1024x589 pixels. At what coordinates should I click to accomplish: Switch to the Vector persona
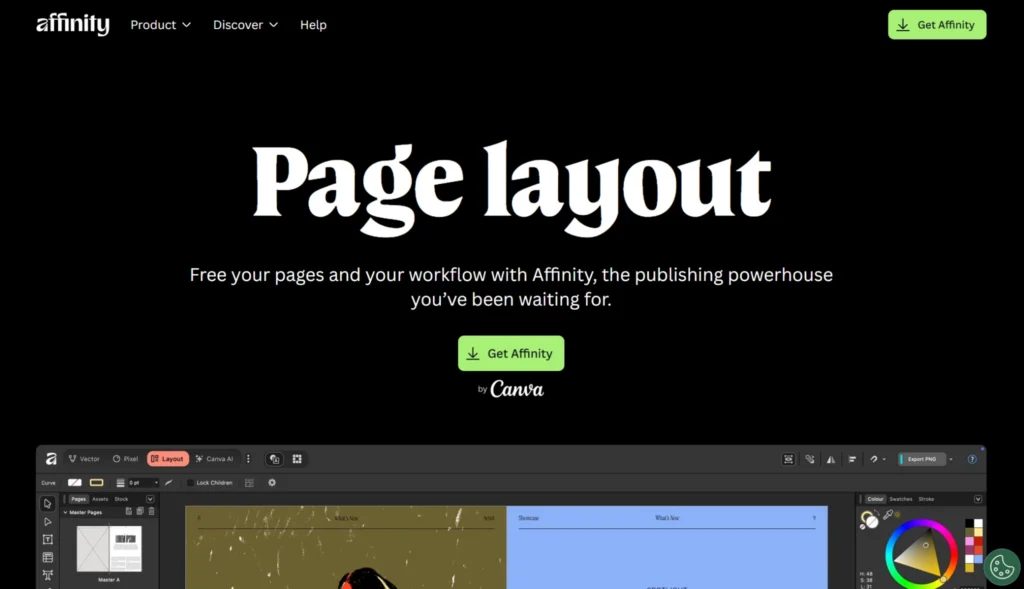[84, 459]
